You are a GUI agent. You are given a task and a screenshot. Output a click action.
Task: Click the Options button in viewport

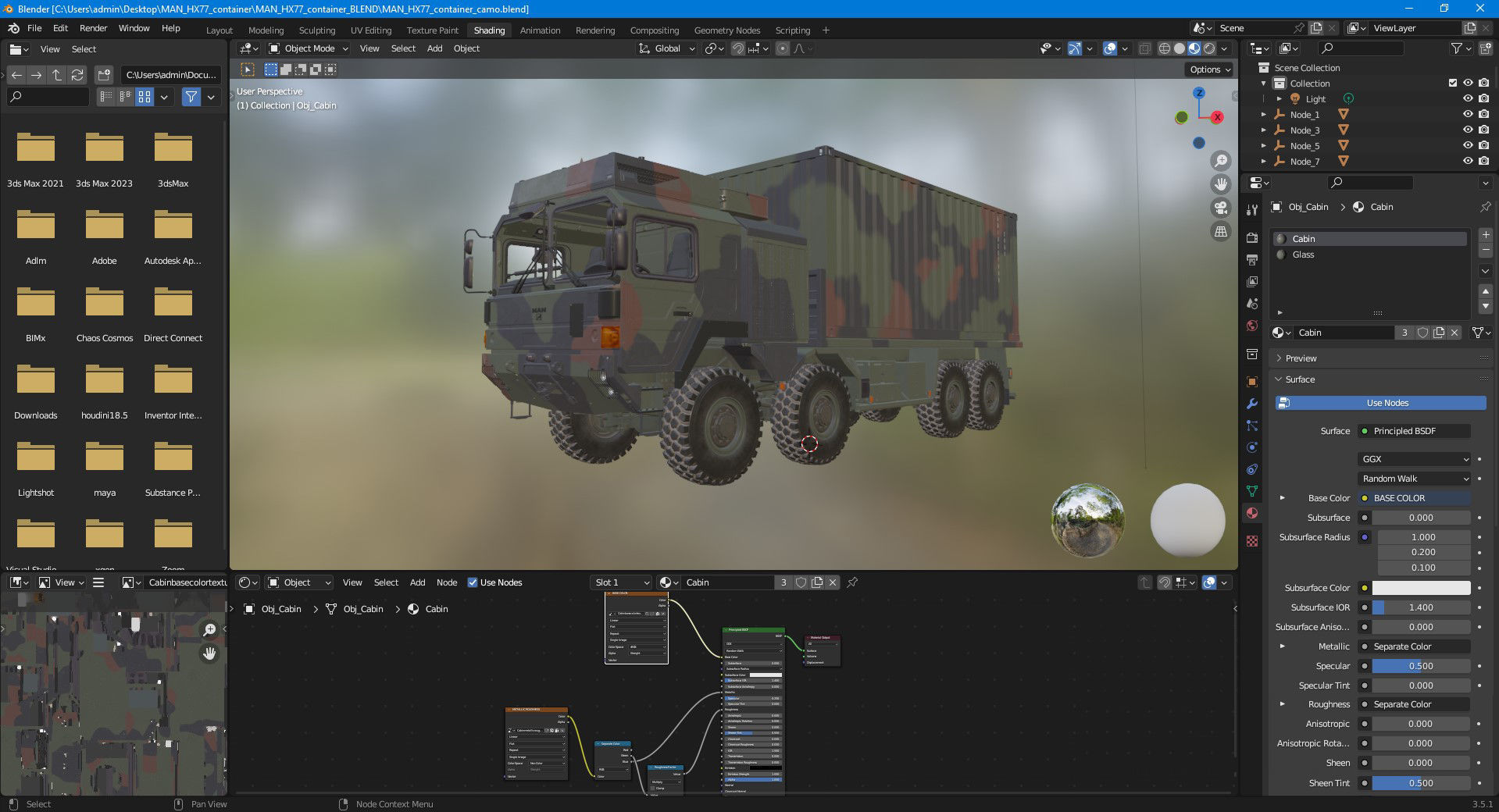[1210, 69]
